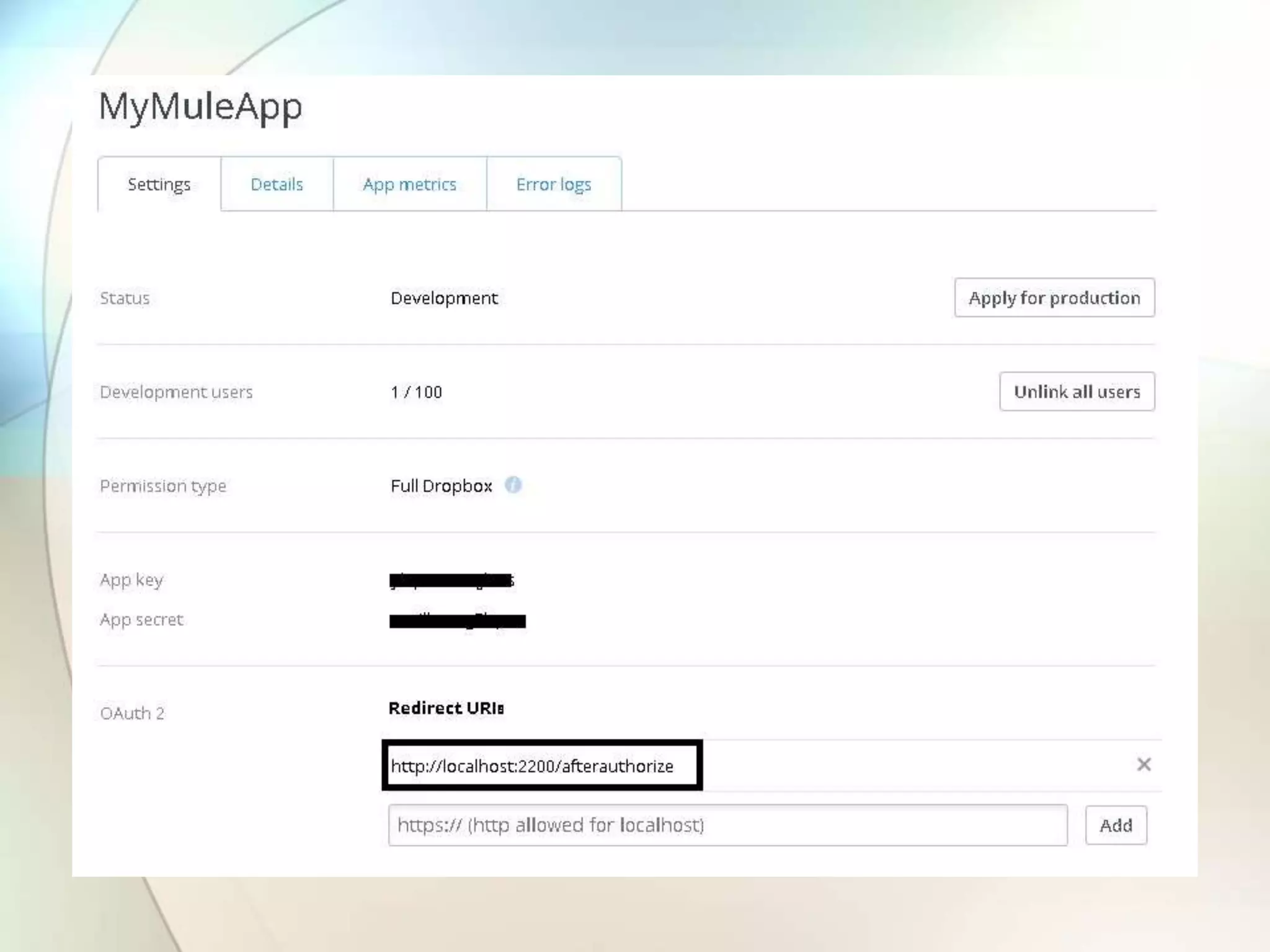The image size is (1270, 952).
Task: Click the redacted App secret value
Action: point(457,620)
